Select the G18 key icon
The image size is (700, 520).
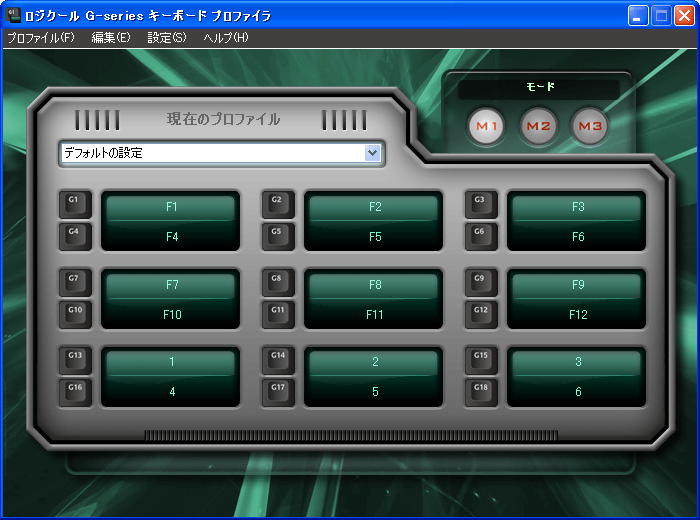click(x=481, y=392)
